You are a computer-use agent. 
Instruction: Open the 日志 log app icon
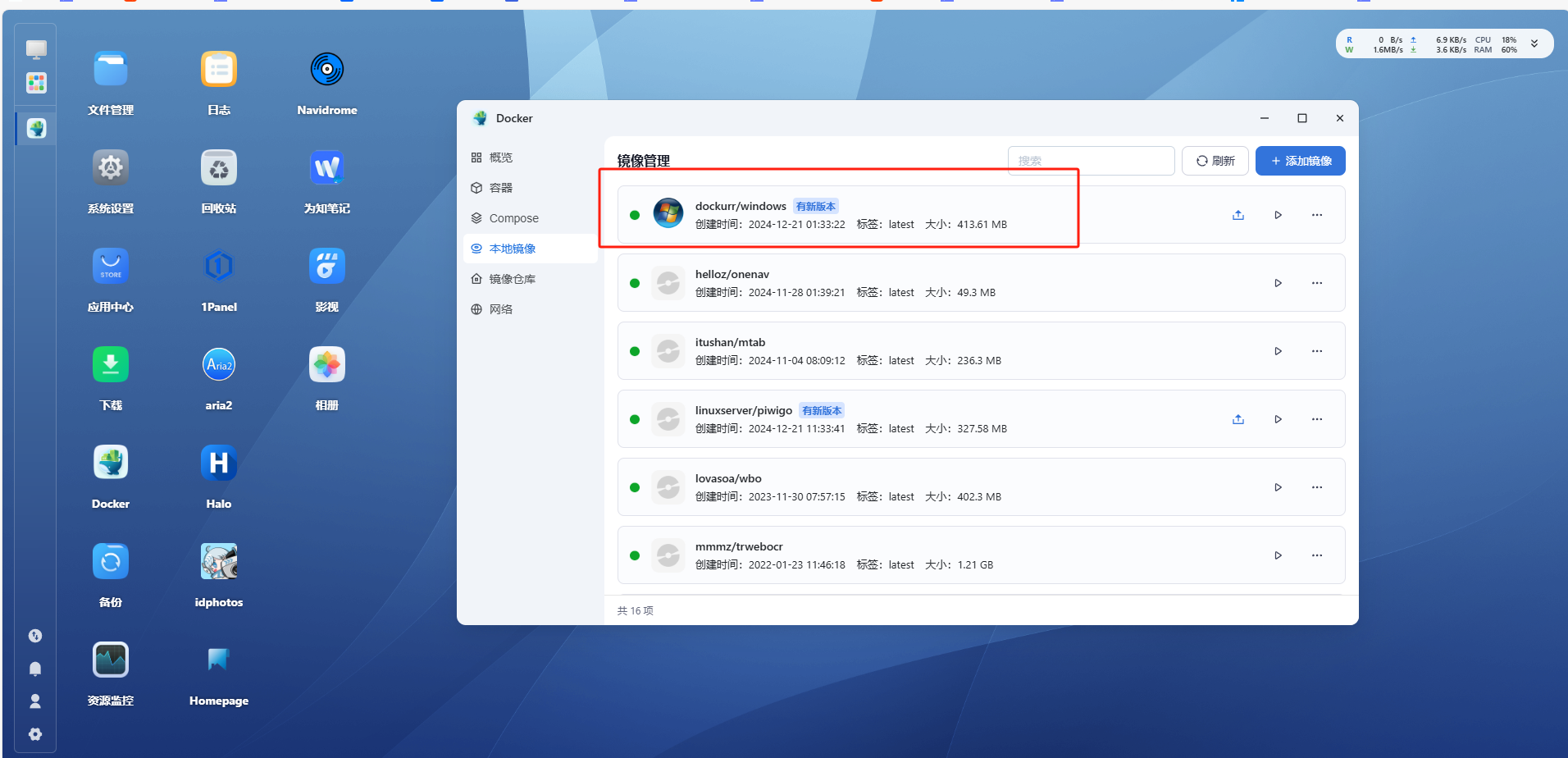219,69
